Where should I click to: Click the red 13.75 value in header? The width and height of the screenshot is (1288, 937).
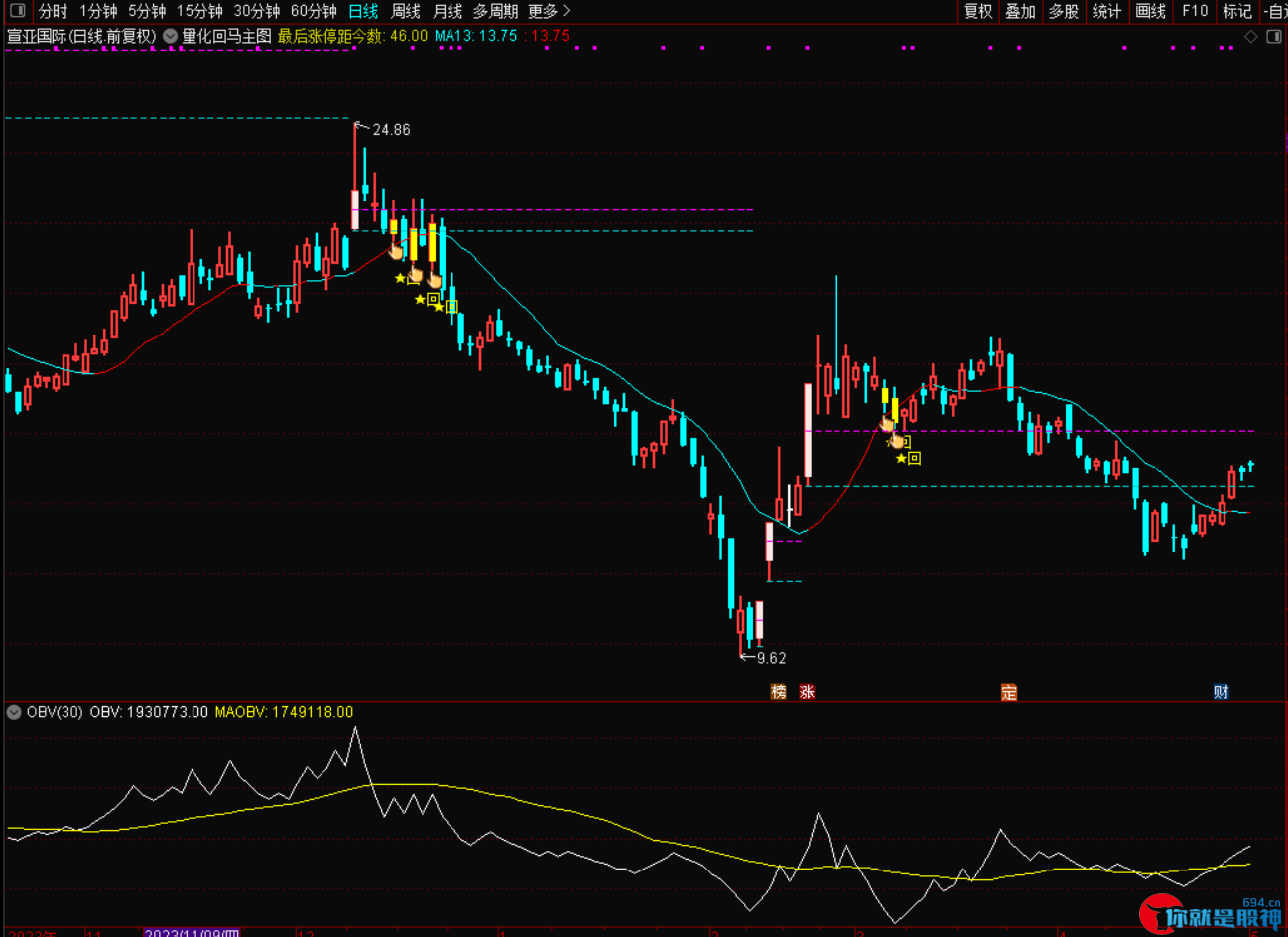coord(550,36)
